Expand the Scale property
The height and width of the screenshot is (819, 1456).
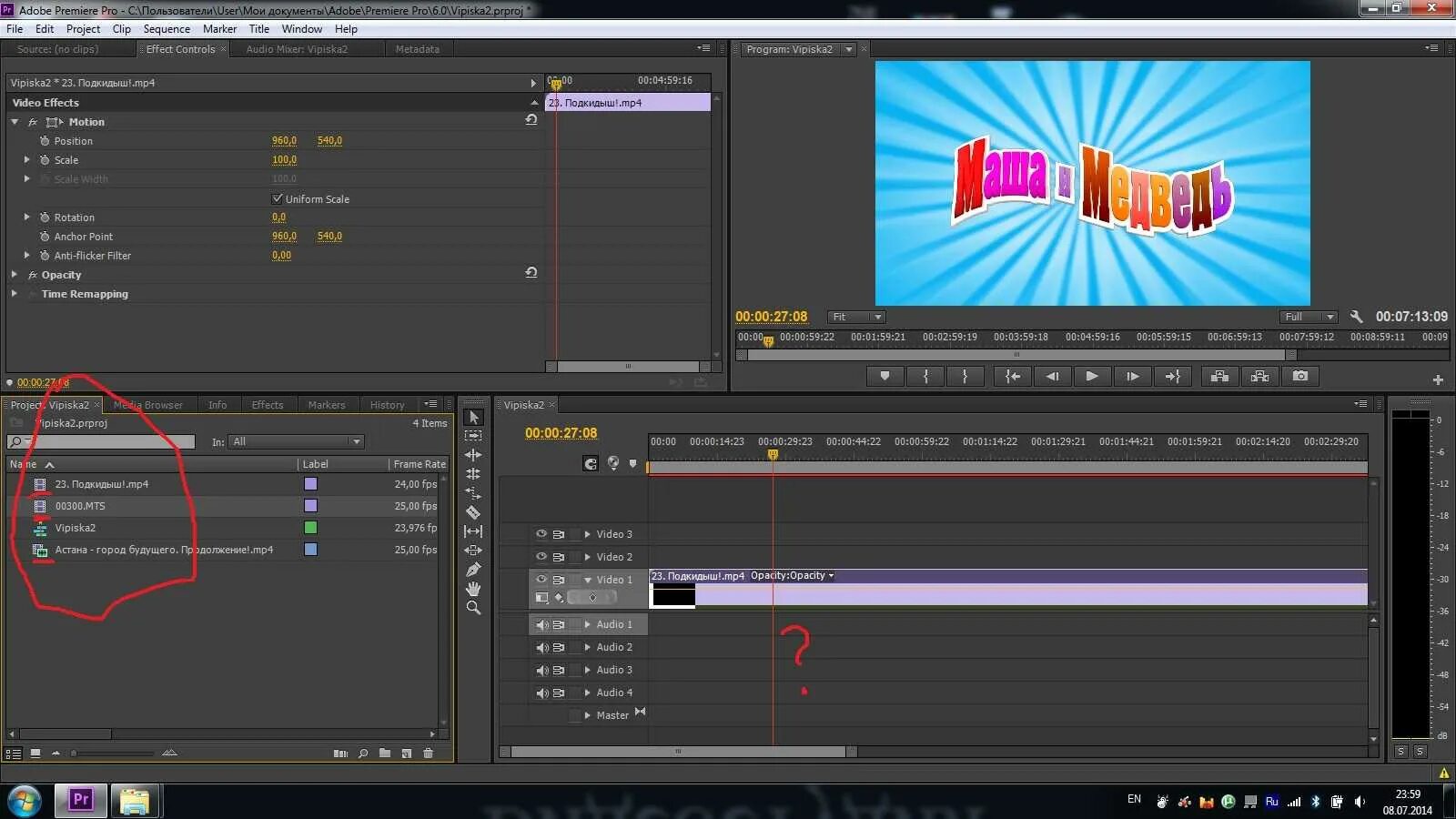tap(27, 160)
